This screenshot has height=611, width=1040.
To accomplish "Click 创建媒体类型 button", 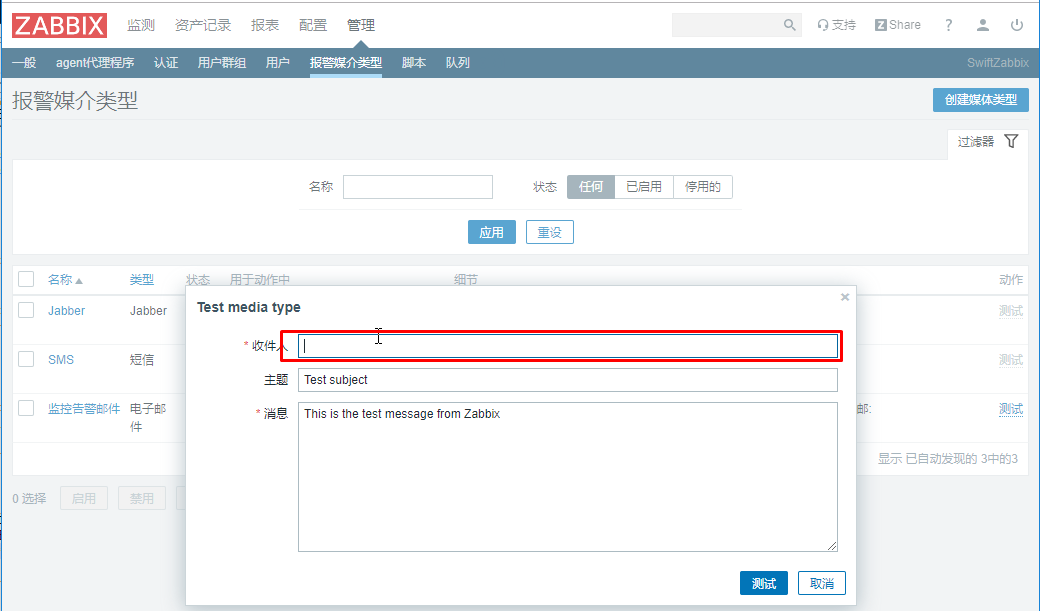I will click(980, 100).
